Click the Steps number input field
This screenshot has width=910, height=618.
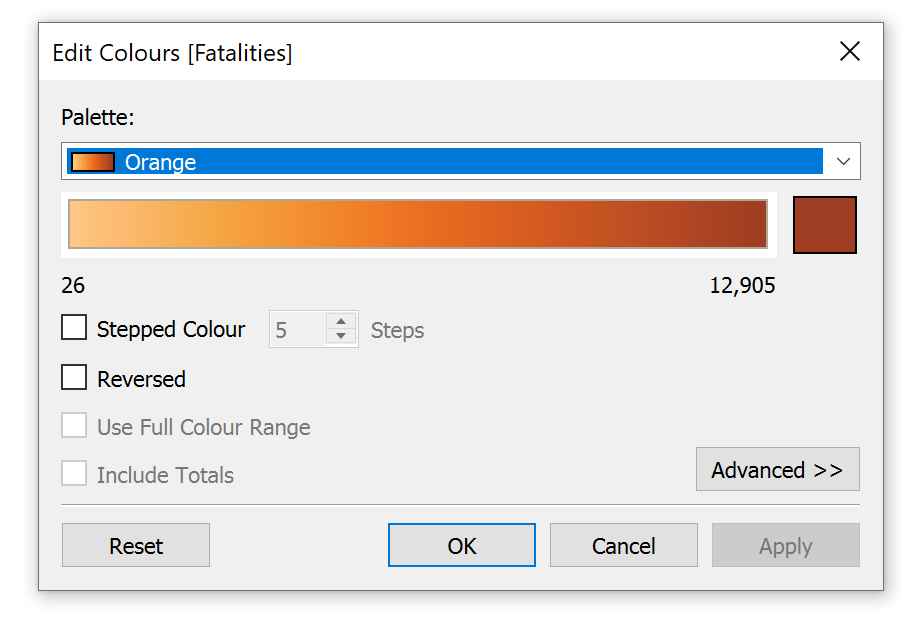(297, 330)
